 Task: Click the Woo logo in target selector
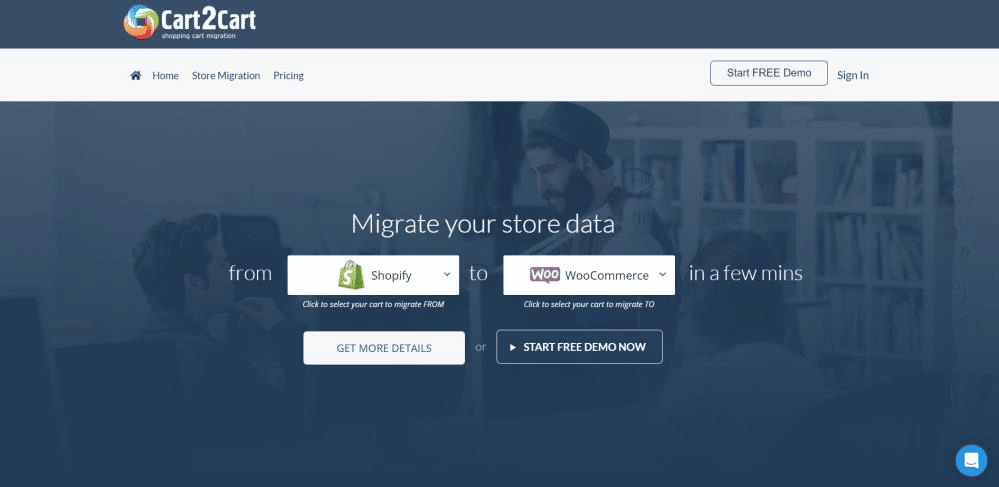(545, 275)
